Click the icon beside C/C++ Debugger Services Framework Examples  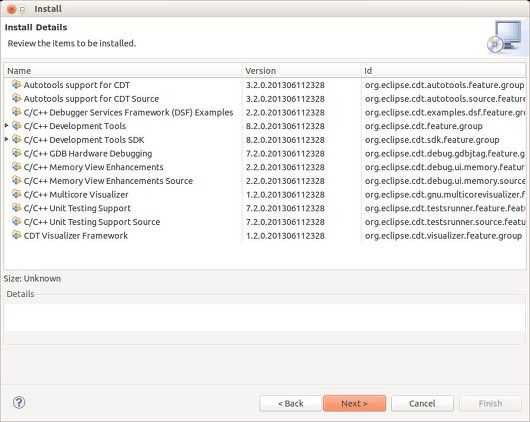(16, 112)
